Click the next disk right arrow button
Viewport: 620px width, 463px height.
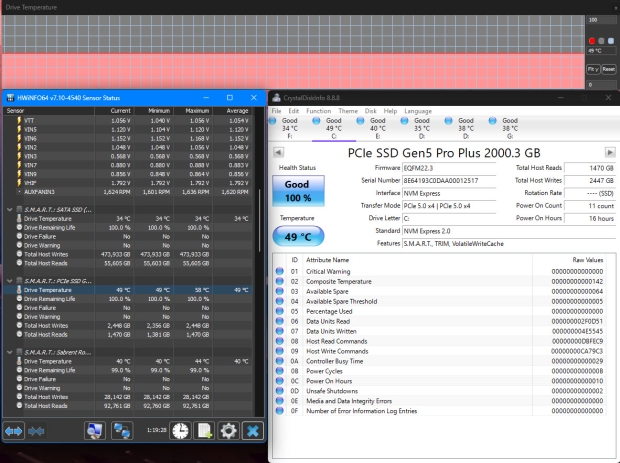point(610,153)
